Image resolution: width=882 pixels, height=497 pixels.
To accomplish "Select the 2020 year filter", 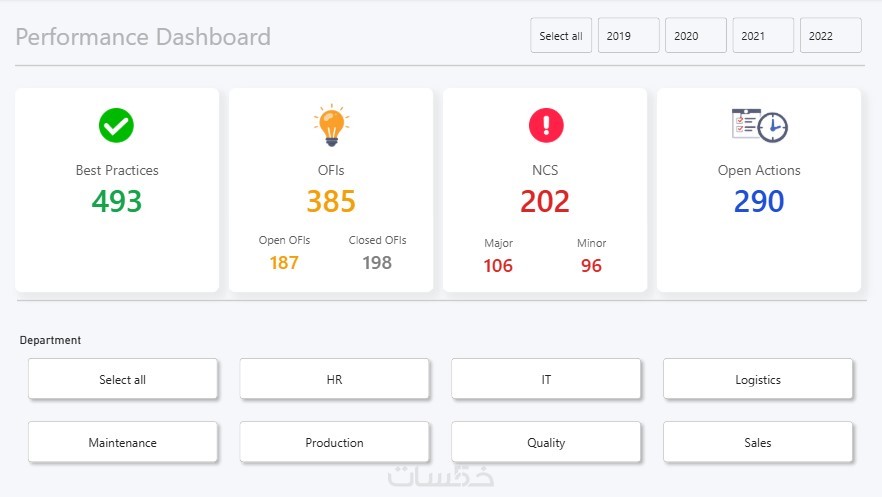I will (696, 35).
